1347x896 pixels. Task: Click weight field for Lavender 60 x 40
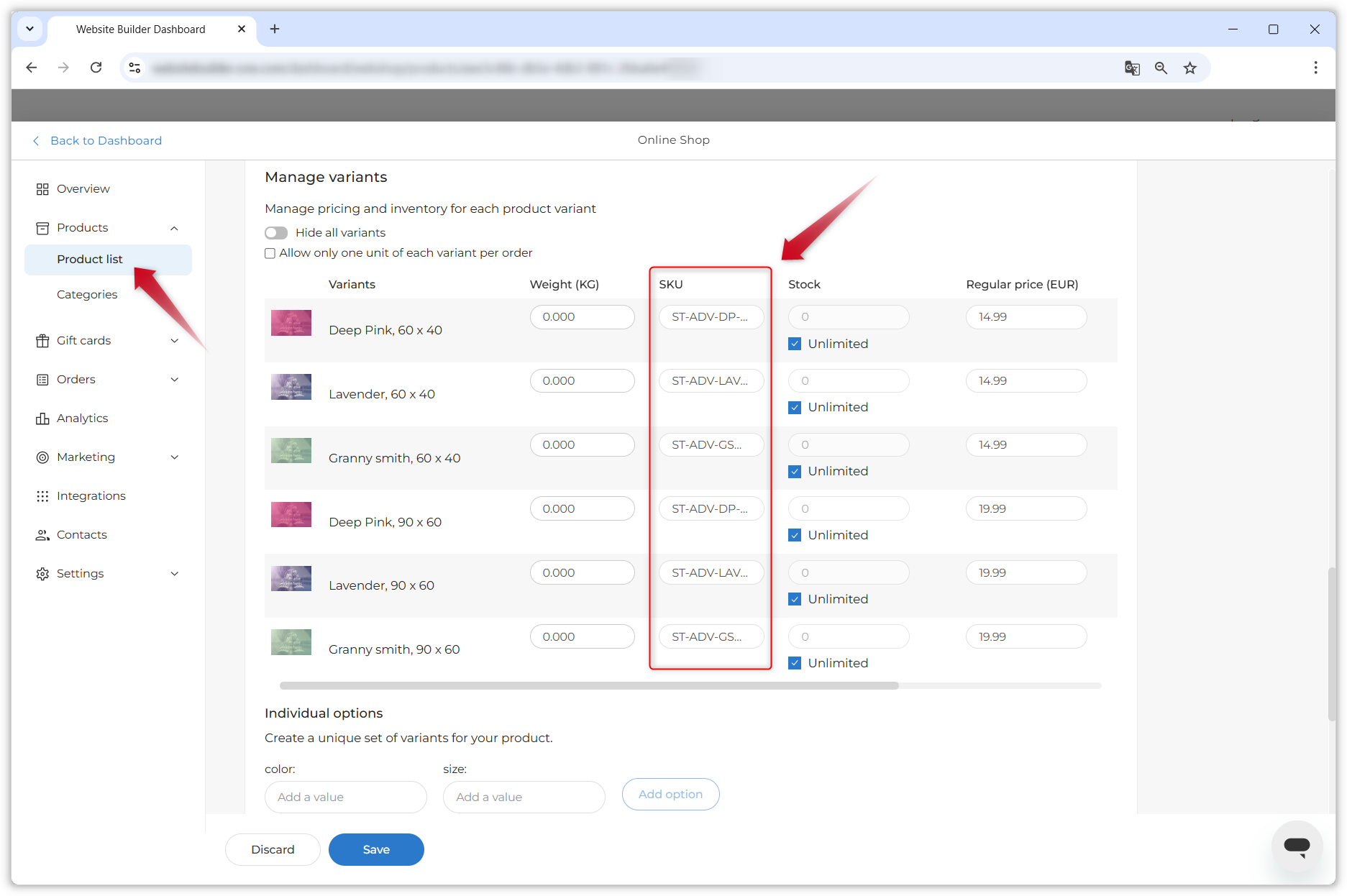[x=582, y=381]
